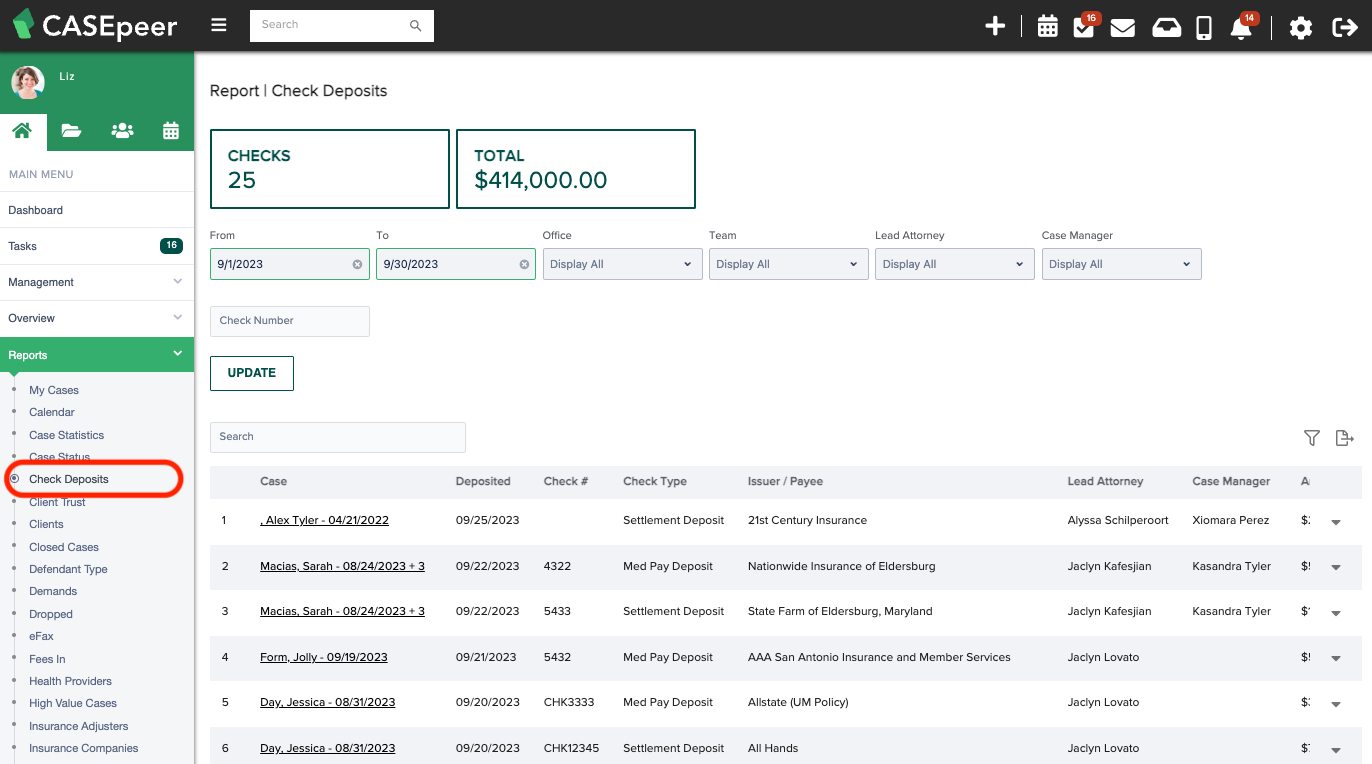This screenshot has width=1372, height=764.
Task: Click 21st Century Insurance payee text
Action: [x=807, y=520]
